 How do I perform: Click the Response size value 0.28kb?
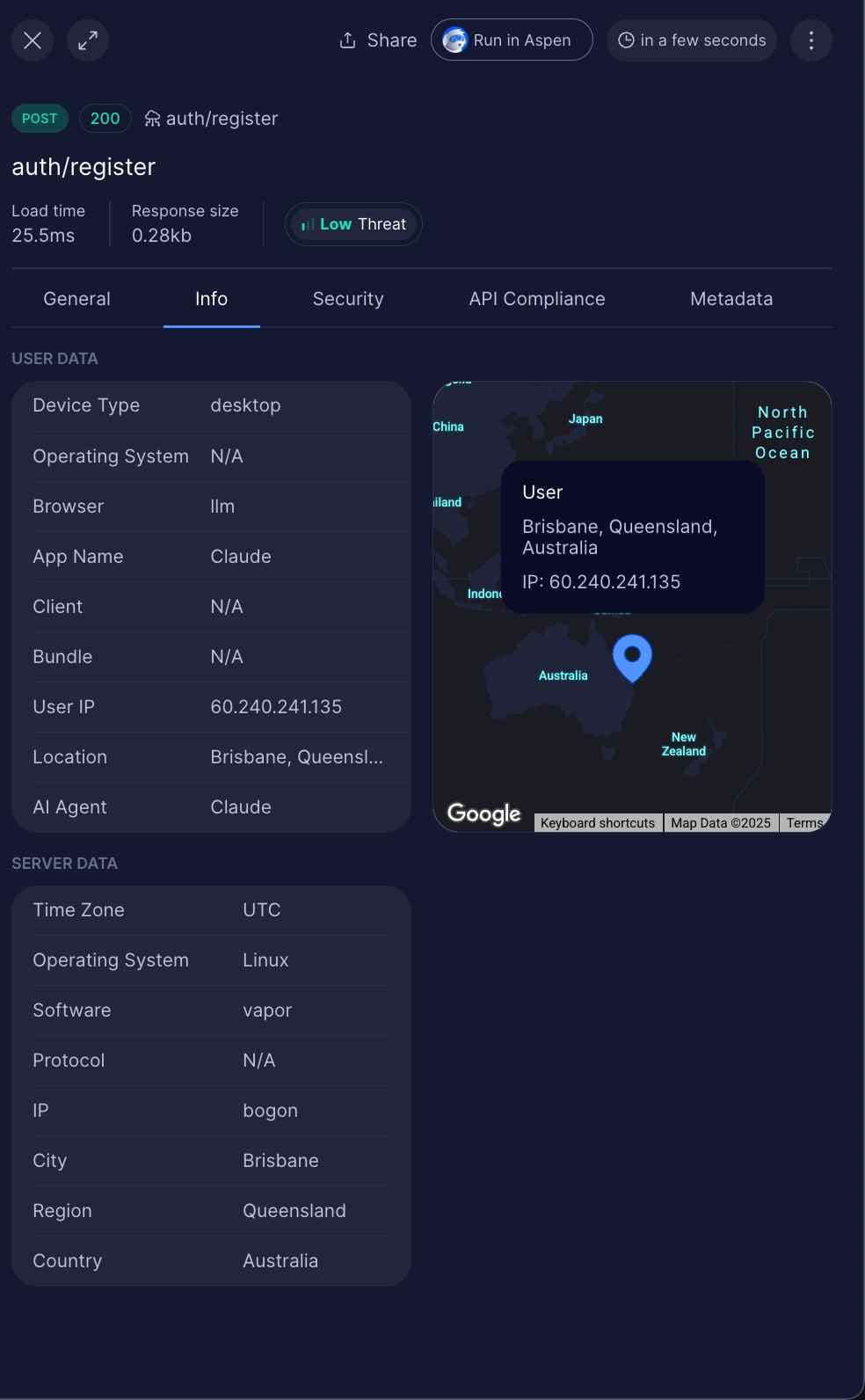click(x=162, y=236)
